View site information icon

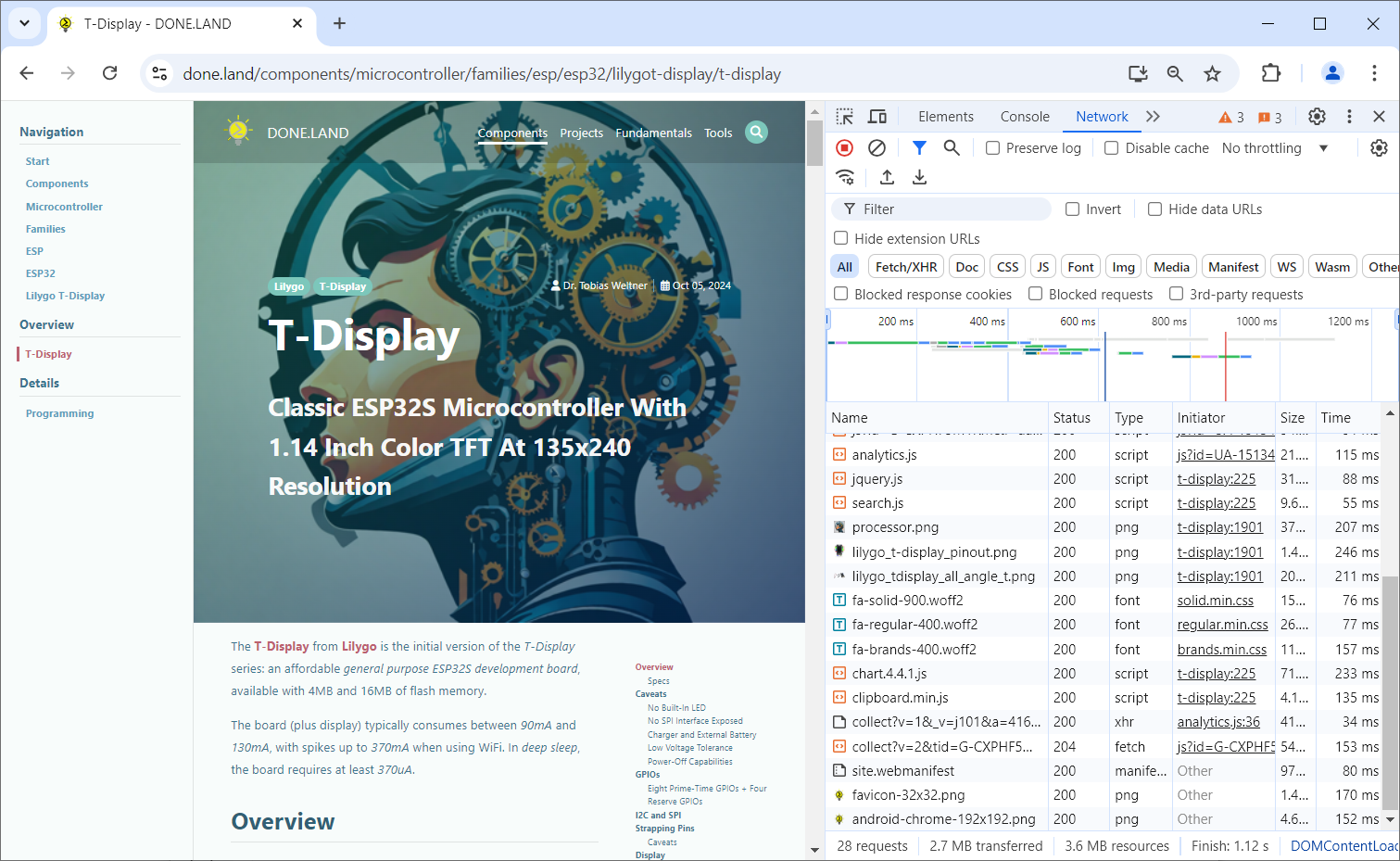coord(159,73)
